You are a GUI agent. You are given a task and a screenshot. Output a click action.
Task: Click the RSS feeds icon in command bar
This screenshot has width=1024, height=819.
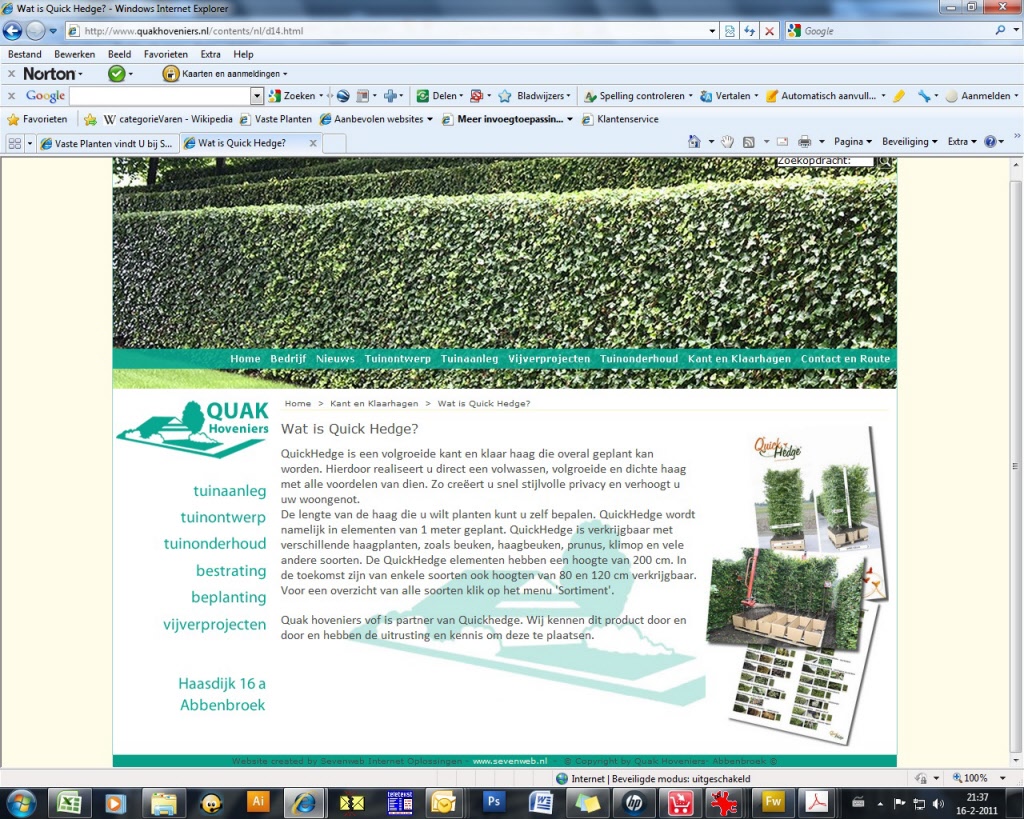(x=749, y=142)
